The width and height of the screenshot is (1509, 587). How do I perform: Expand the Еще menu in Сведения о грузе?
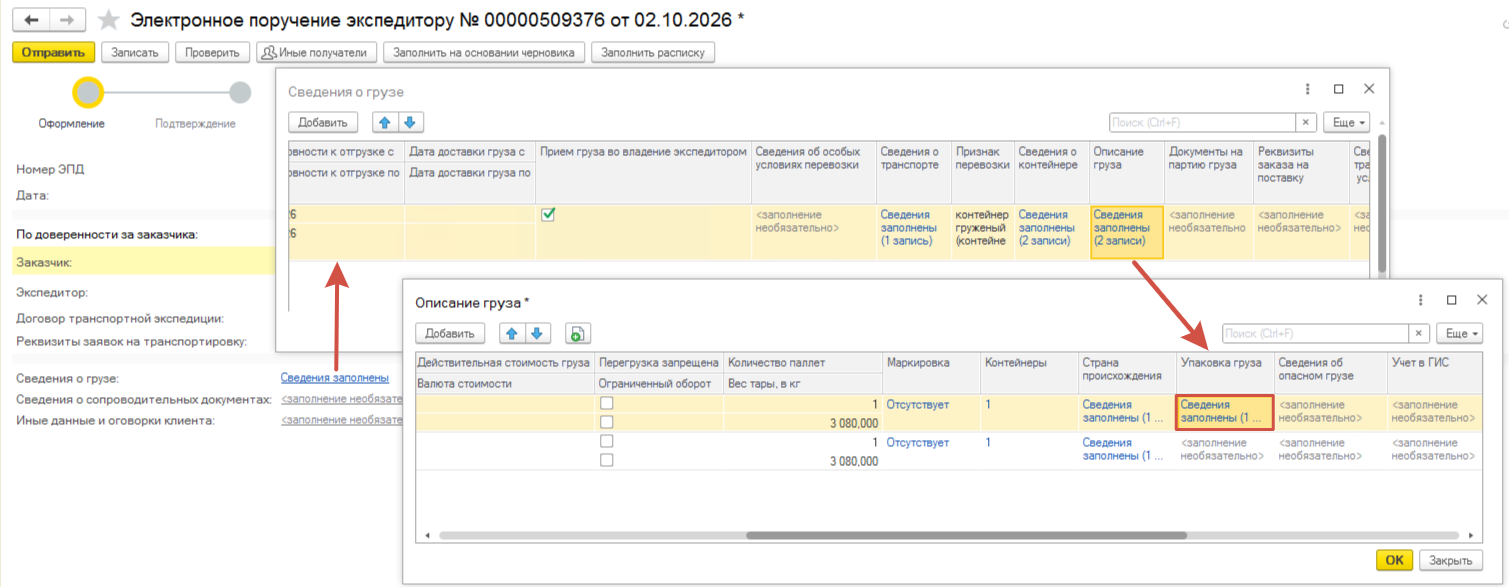(1346, 122)
